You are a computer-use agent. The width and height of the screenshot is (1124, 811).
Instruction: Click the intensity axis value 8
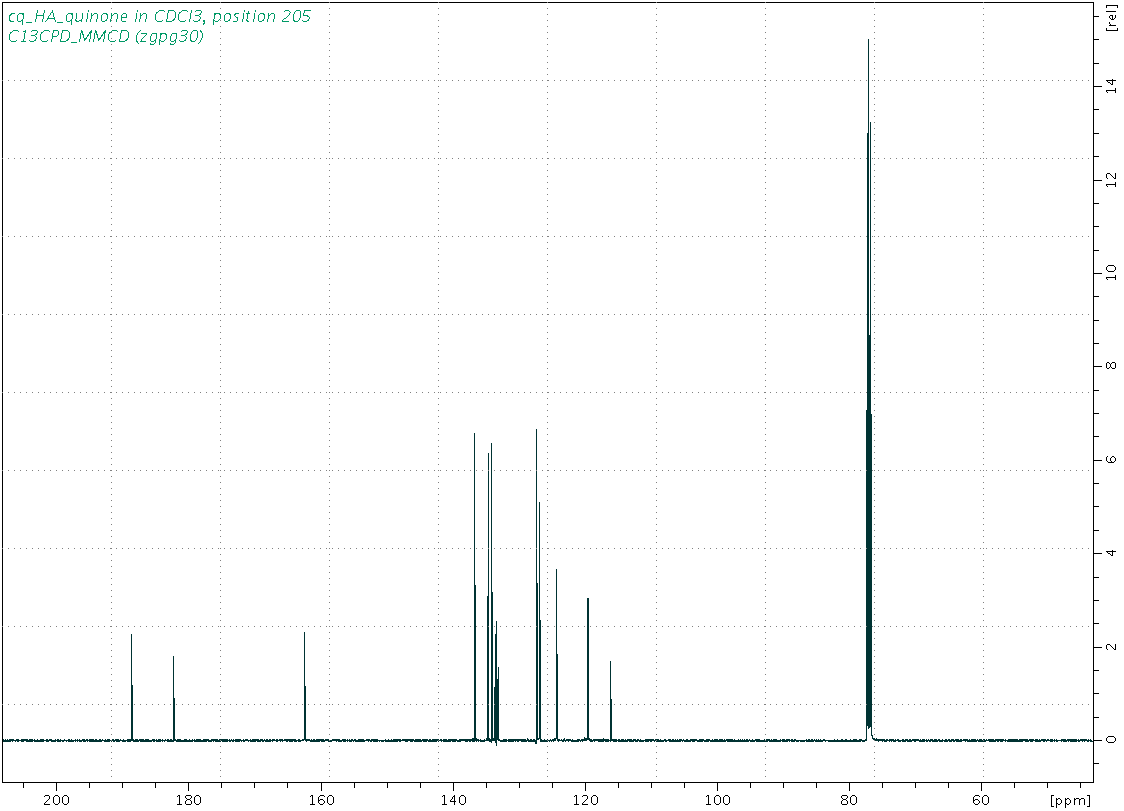[1111, 366]
